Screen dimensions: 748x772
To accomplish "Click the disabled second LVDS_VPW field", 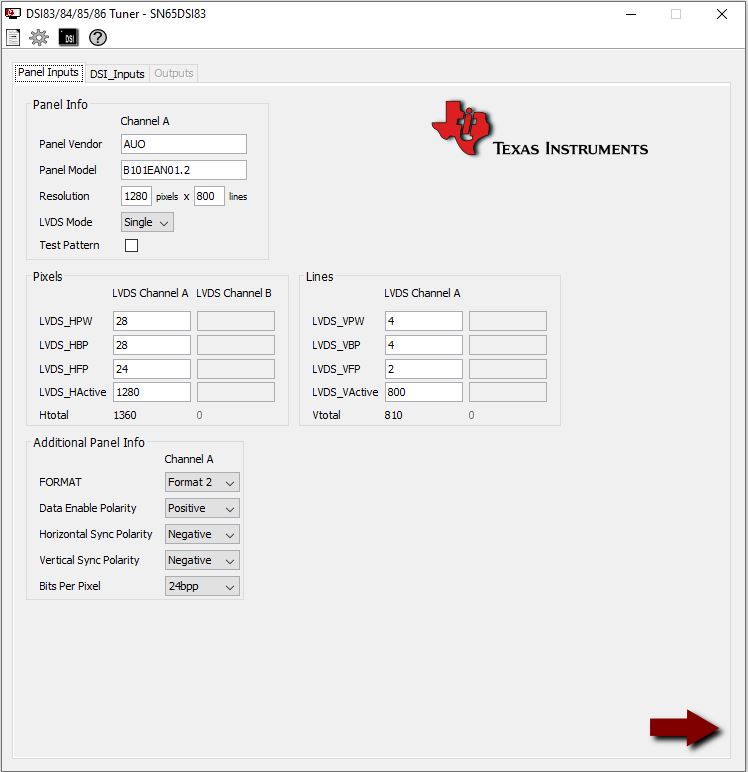I will click(508, 321).
